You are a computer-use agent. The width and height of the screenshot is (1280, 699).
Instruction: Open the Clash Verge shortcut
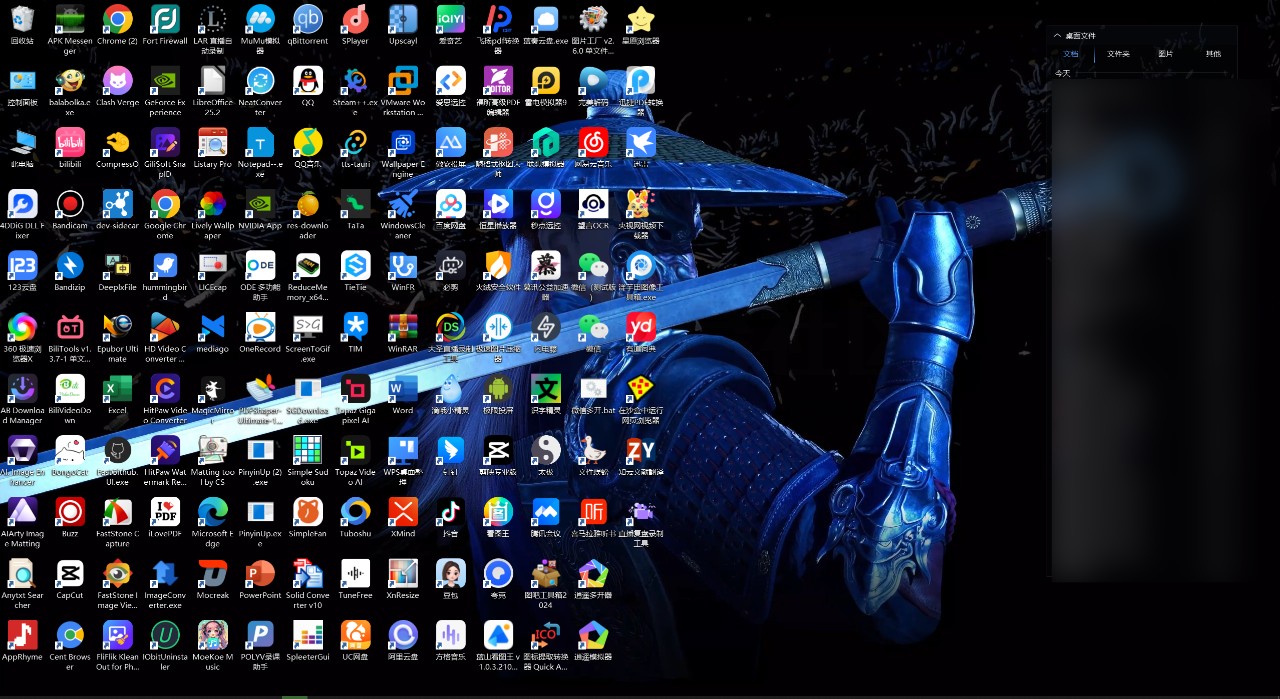point(117,82)
